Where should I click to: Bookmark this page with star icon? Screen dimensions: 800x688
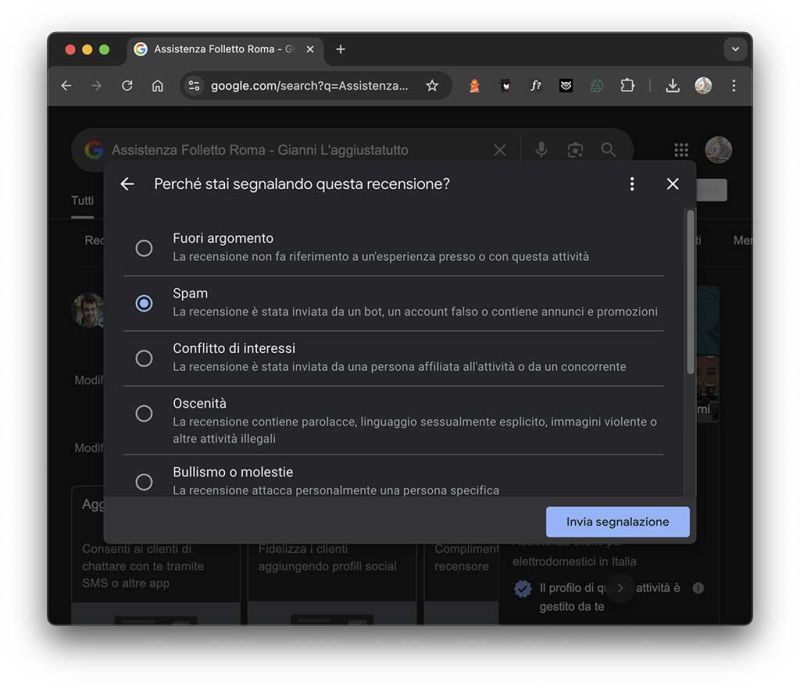tap(432, 86)
